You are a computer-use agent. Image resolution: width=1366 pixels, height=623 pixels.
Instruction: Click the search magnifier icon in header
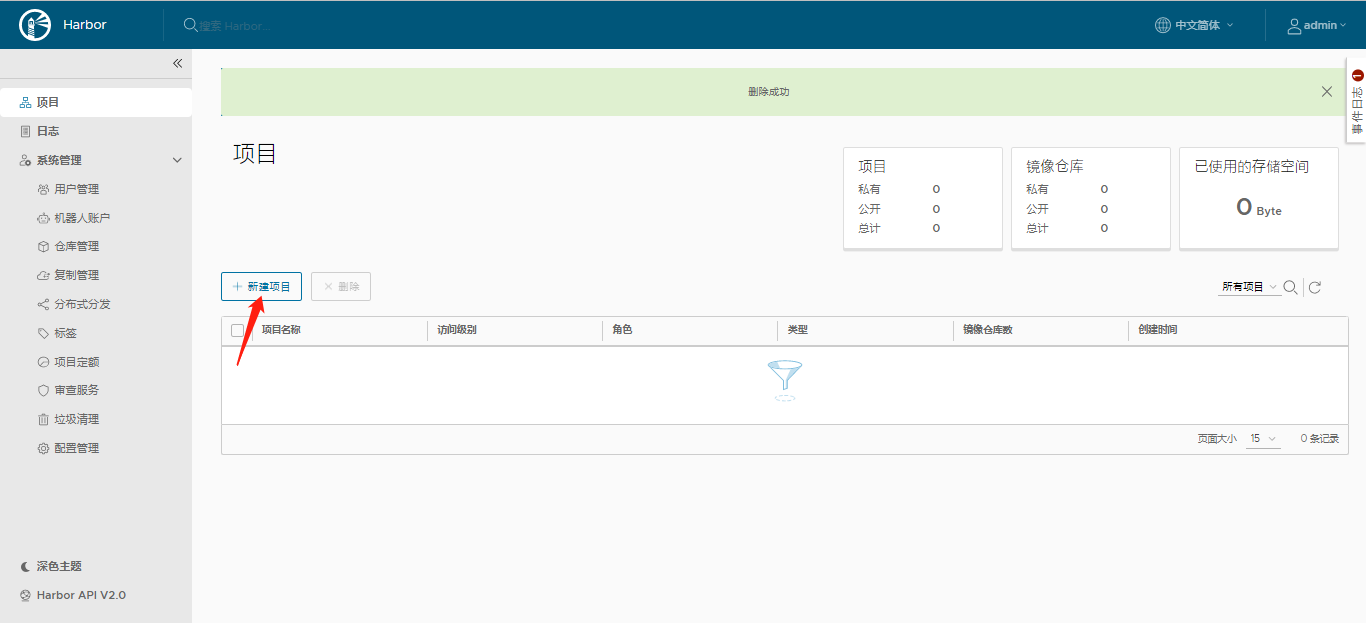point(190,25)
